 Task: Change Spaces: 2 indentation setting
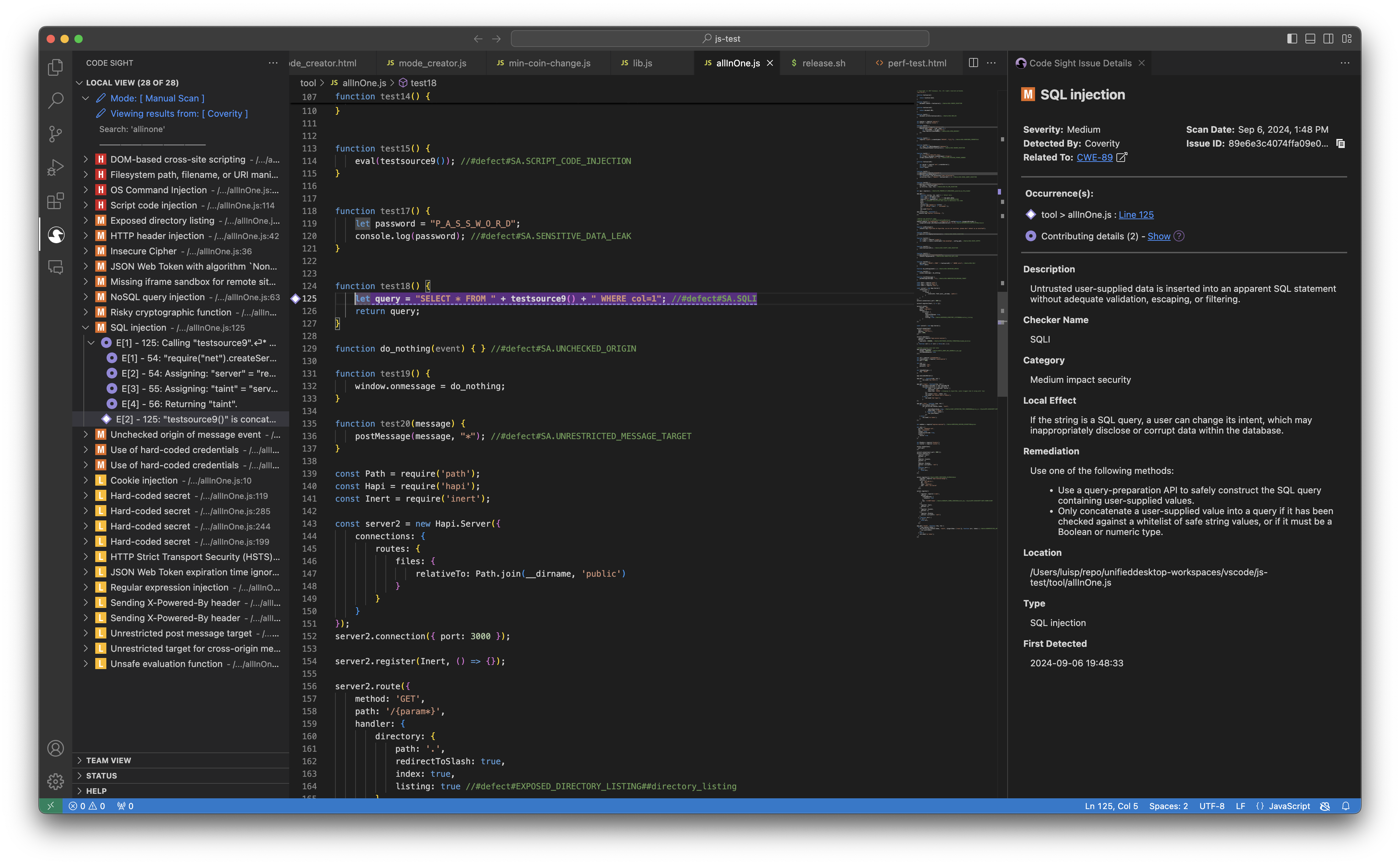coord(1168,806)
